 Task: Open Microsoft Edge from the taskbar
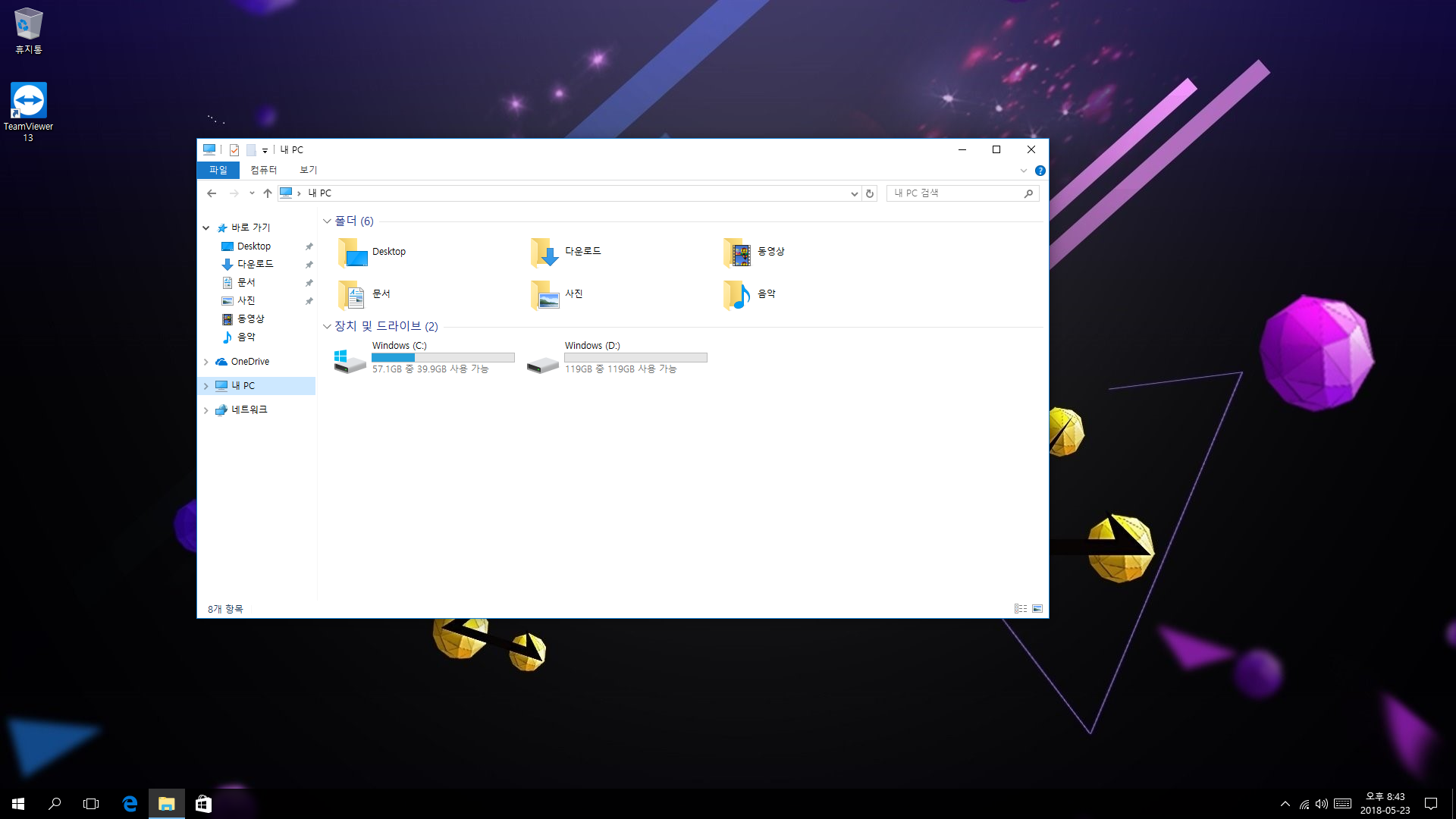(130, 804)
